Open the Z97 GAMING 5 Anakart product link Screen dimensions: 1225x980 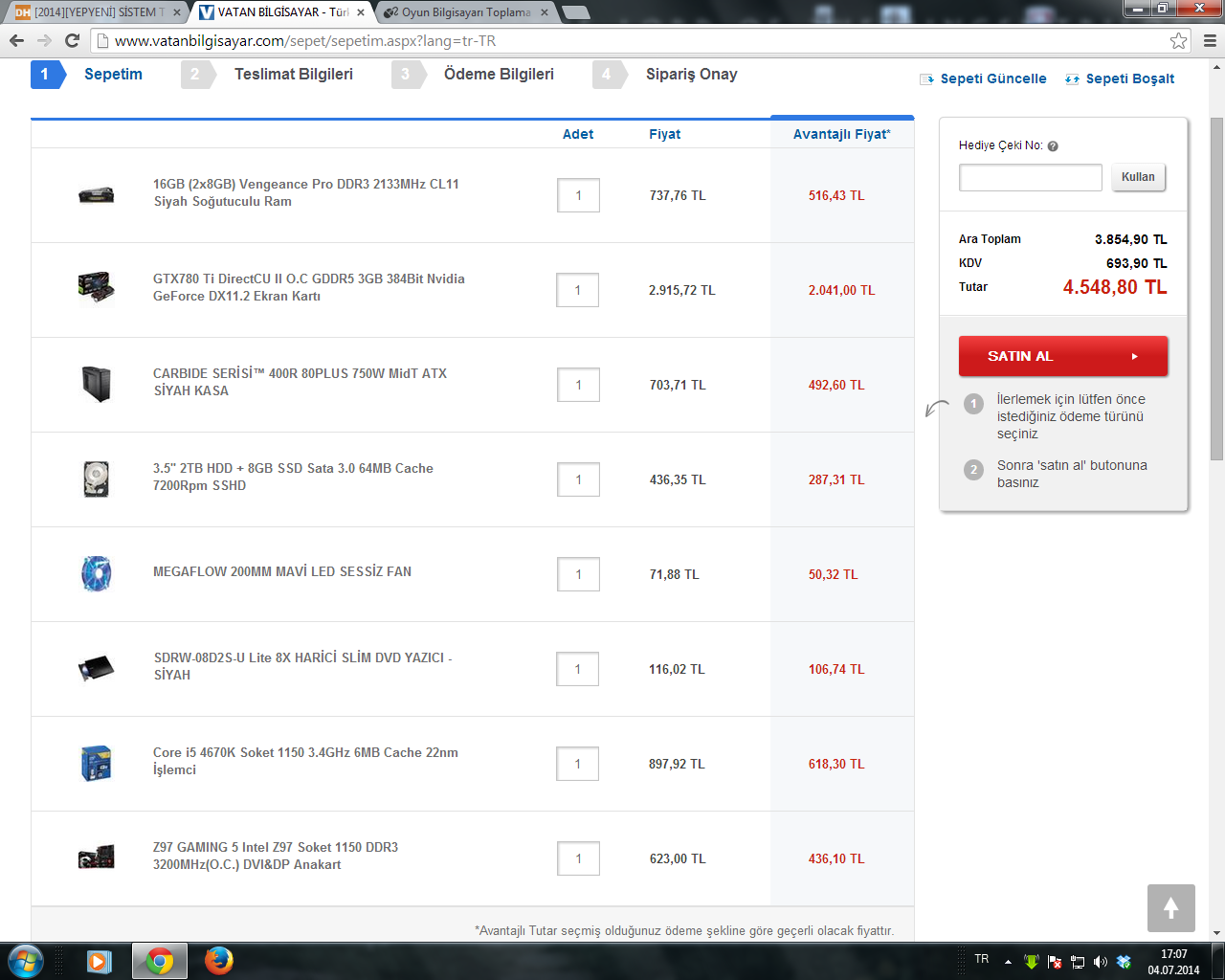point(275,856)
